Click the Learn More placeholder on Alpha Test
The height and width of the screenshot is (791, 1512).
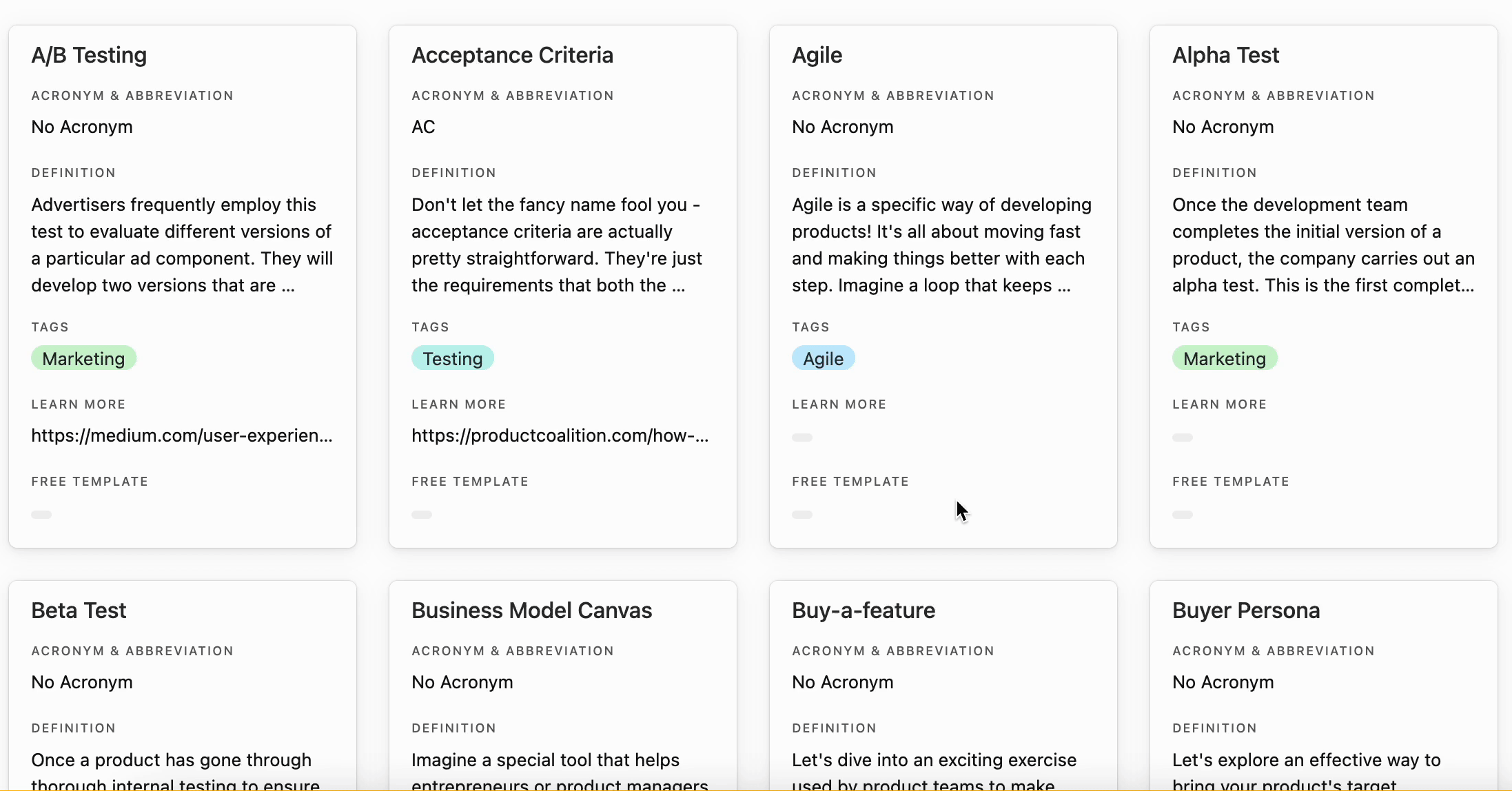click(1183, 437)
